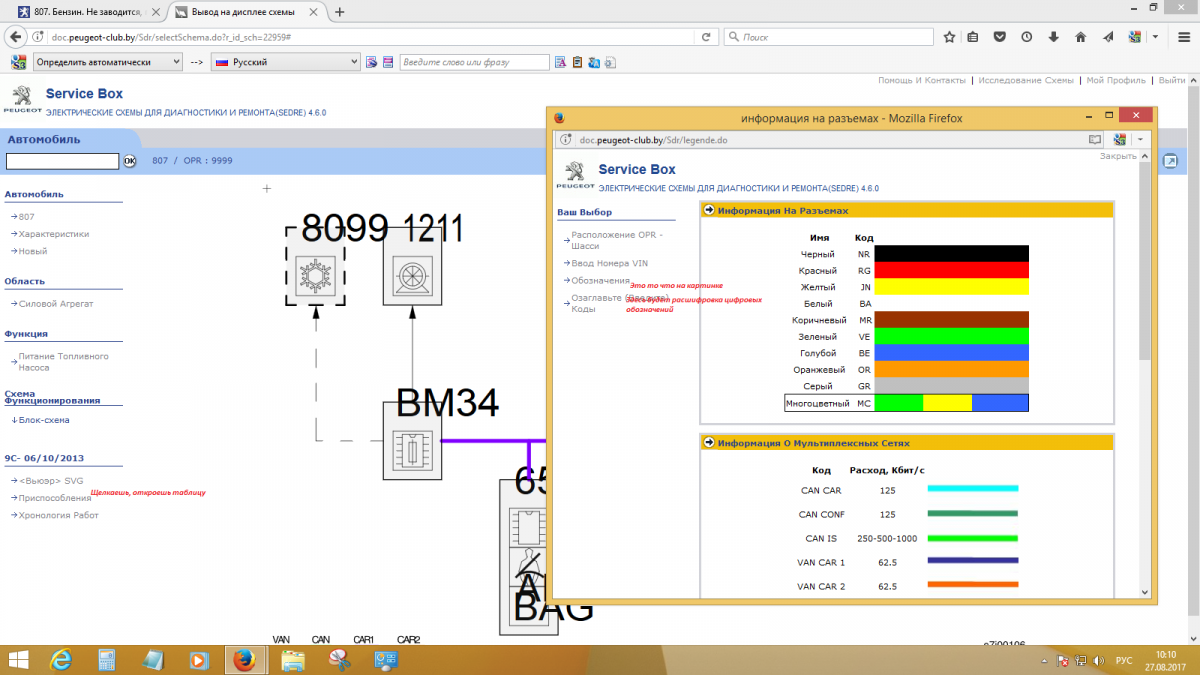Click the red color swatch for code RG
Viewport: 1200px width, 675px height.
click(951, 270)
